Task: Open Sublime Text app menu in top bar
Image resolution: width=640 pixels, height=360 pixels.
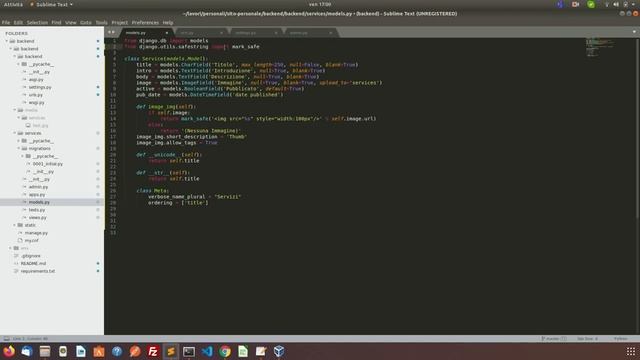Action: 51,4
